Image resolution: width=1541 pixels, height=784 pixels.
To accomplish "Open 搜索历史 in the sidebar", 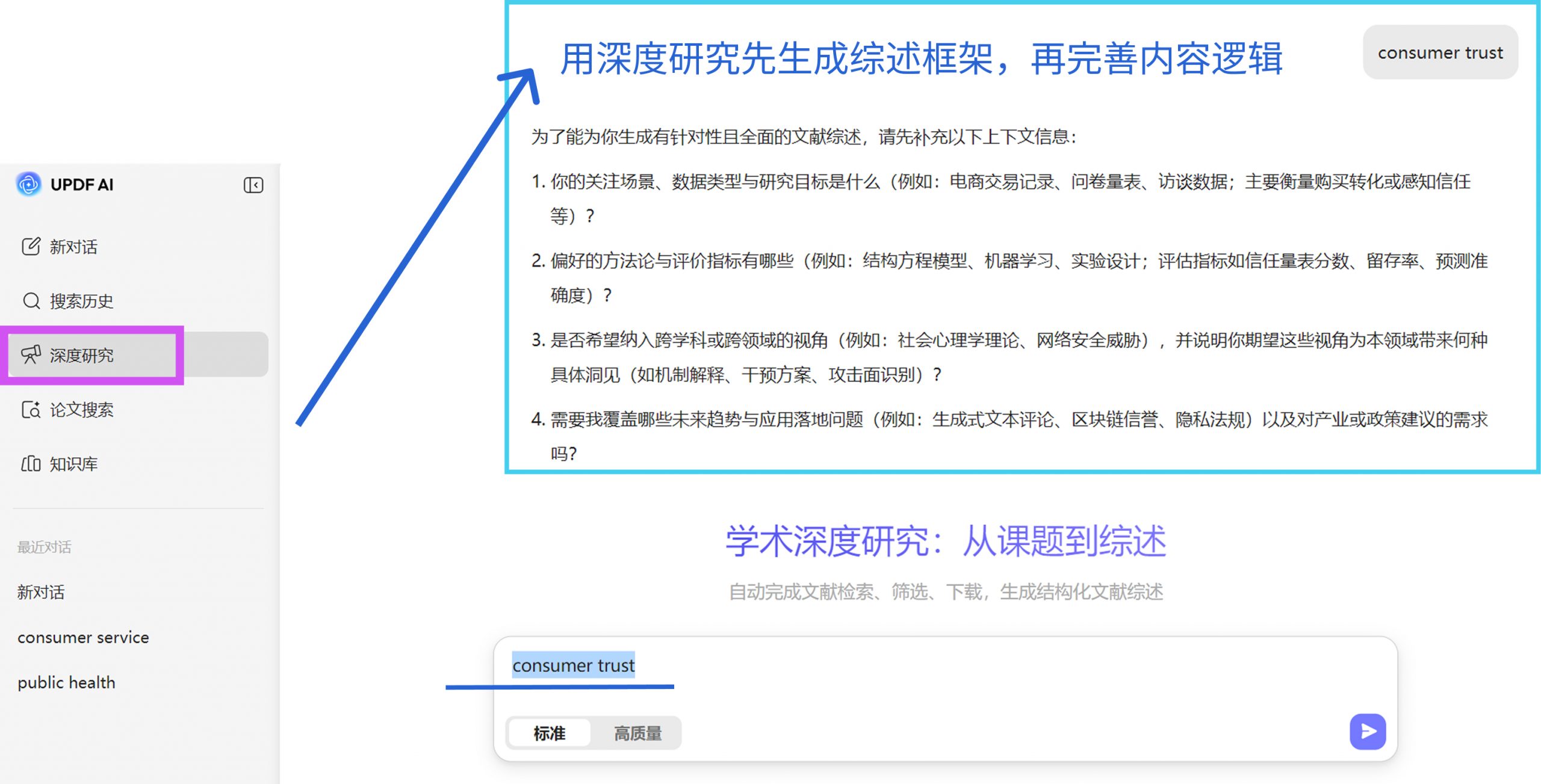I will coord(138,301).
